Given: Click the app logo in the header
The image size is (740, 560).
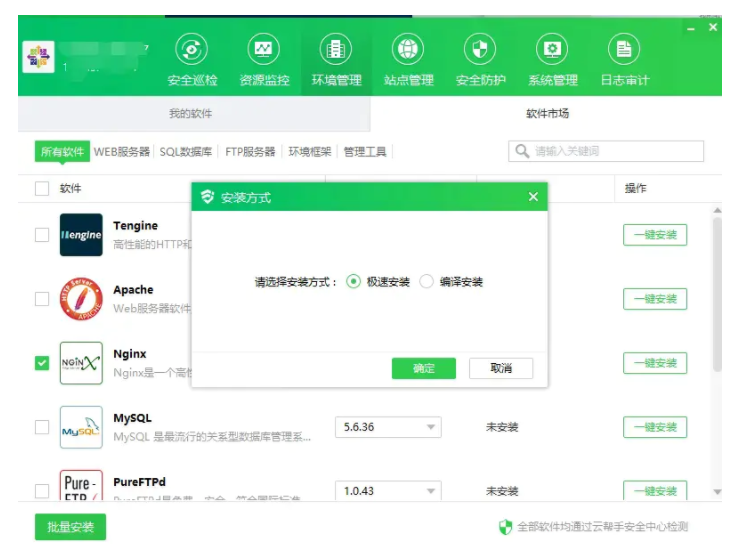Looking at the screenshot, I should point(38,57).
